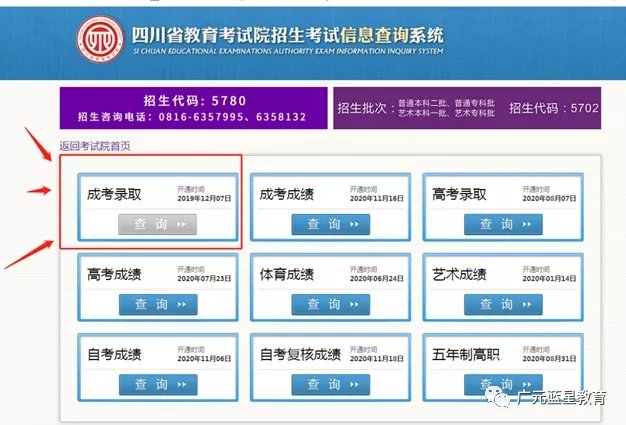Click the date 2020年08月07日
Viewport: 626px width, 425px height.
(549, 198)
